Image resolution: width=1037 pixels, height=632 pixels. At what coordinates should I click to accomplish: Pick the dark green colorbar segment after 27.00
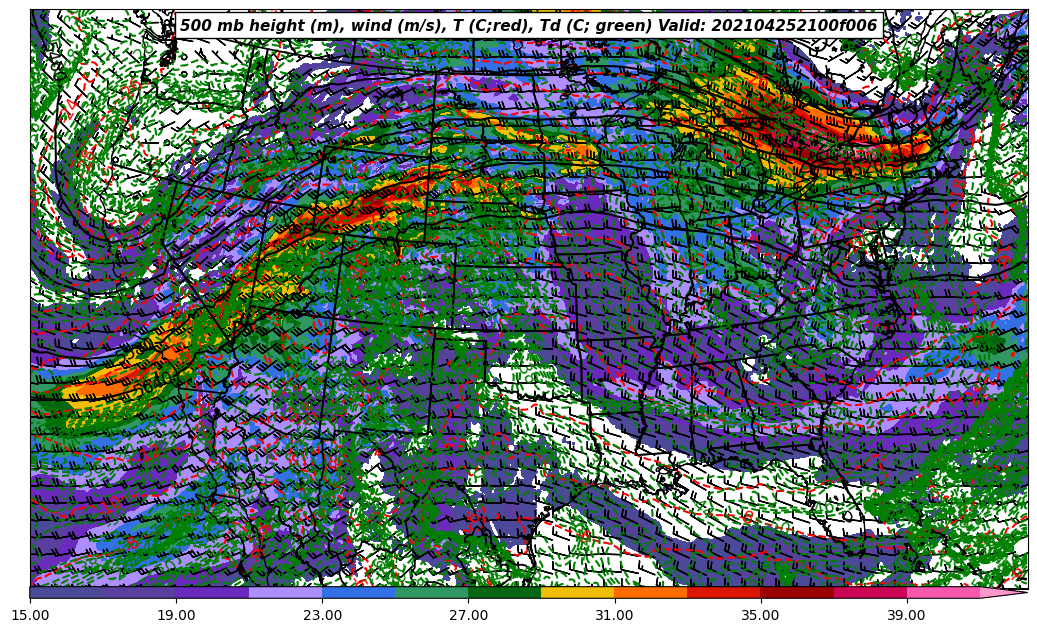tap(505, 592)
